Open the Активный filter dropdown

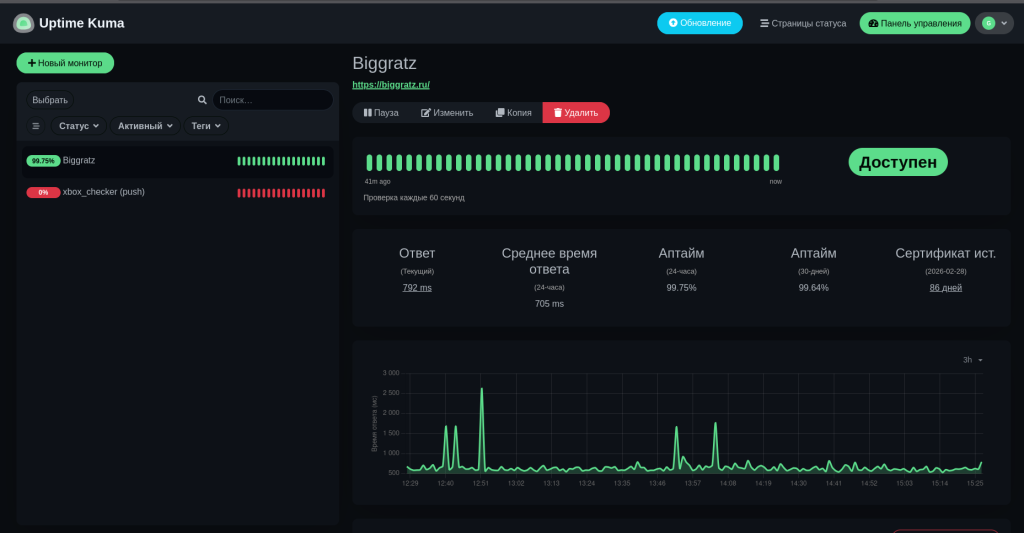pyautogui.click(x=145, y=126)
